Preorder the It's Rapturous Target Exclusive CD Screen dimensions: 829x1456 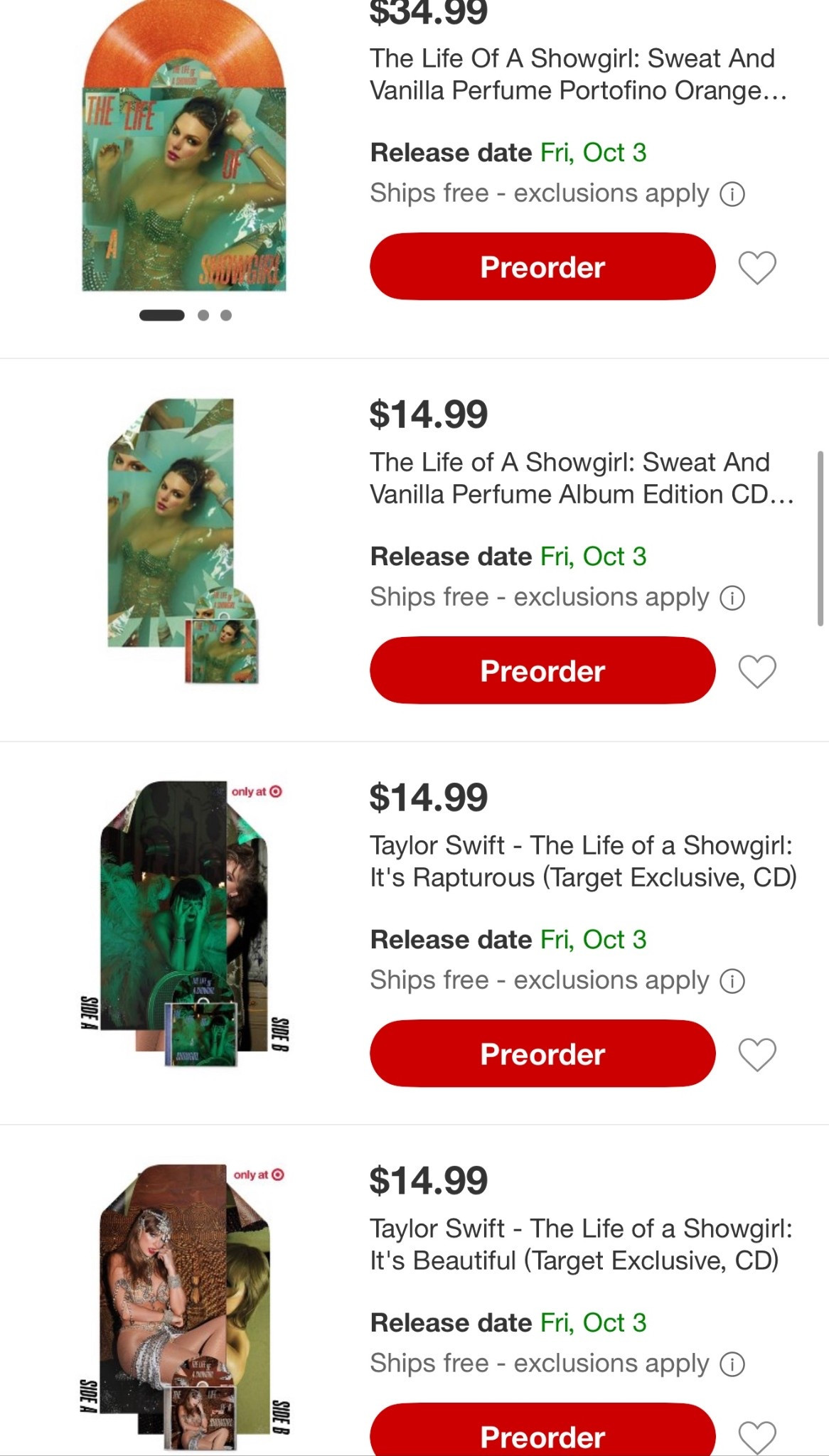(x=542, y=1054)
